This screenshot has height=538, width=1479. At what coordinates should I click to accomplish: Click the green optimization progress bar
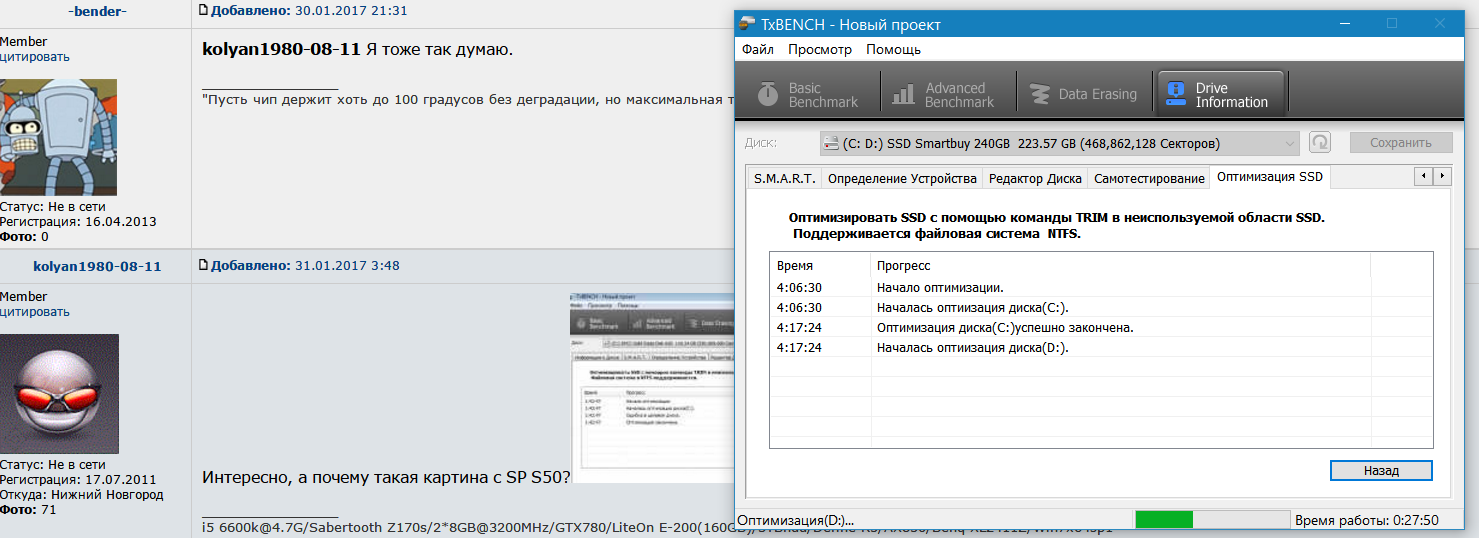click(x=1212, y=520)
